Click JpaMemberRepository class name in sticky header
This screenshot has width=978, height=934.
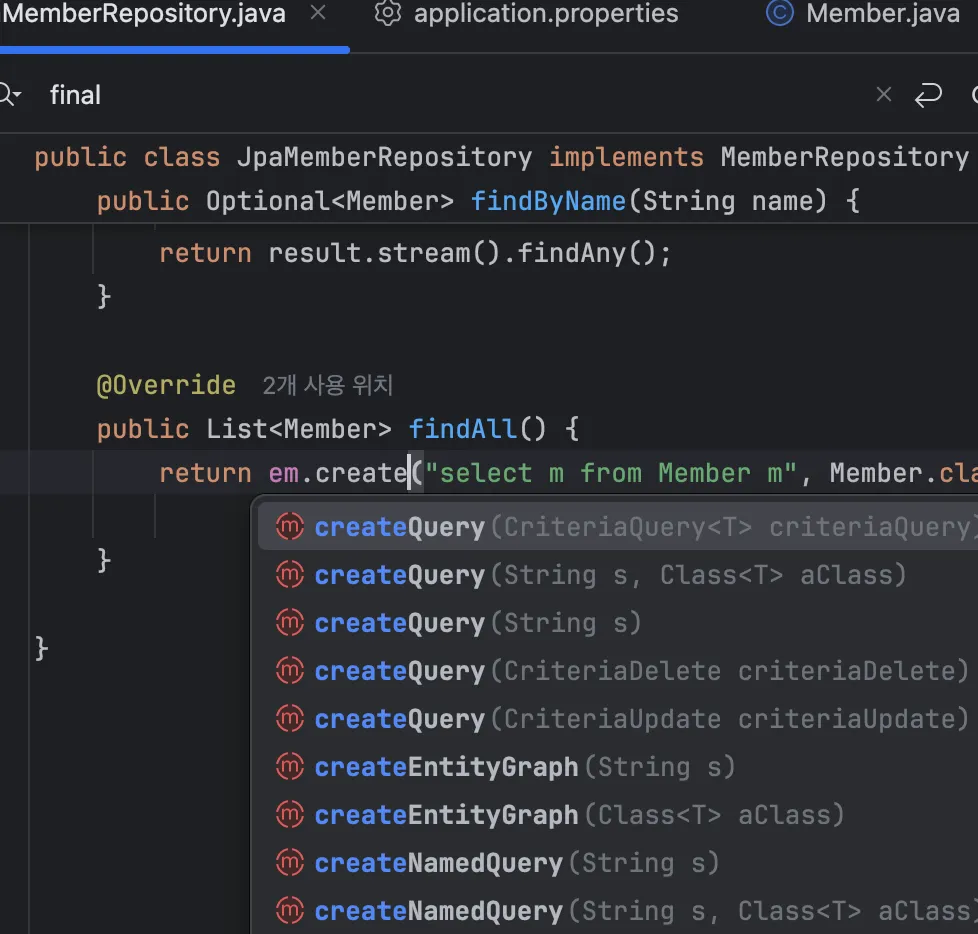tap(385, 157)
